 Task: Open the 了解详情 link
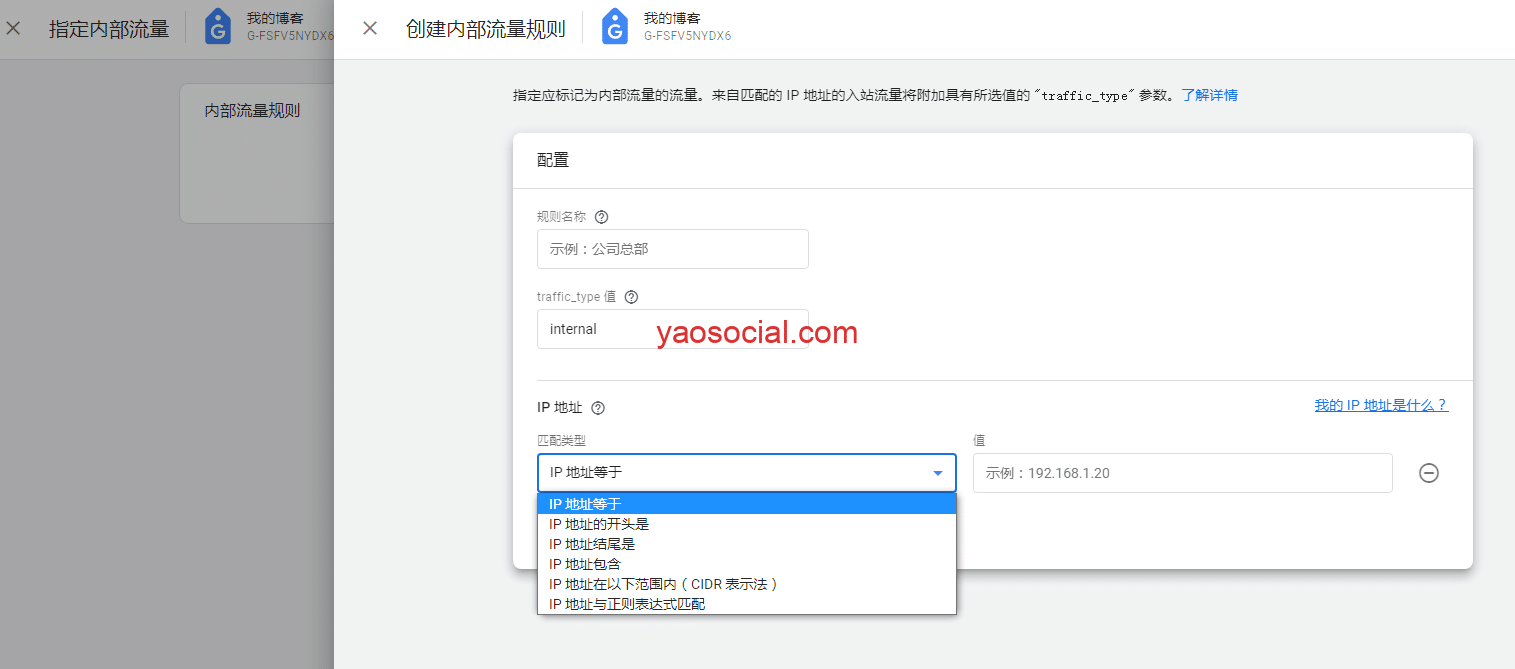point(1209,96)
